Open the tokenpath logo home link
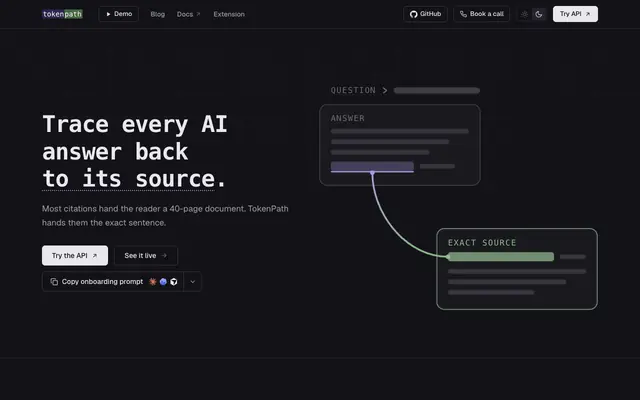Screen dimensions: 640x400 pos(62,14)
